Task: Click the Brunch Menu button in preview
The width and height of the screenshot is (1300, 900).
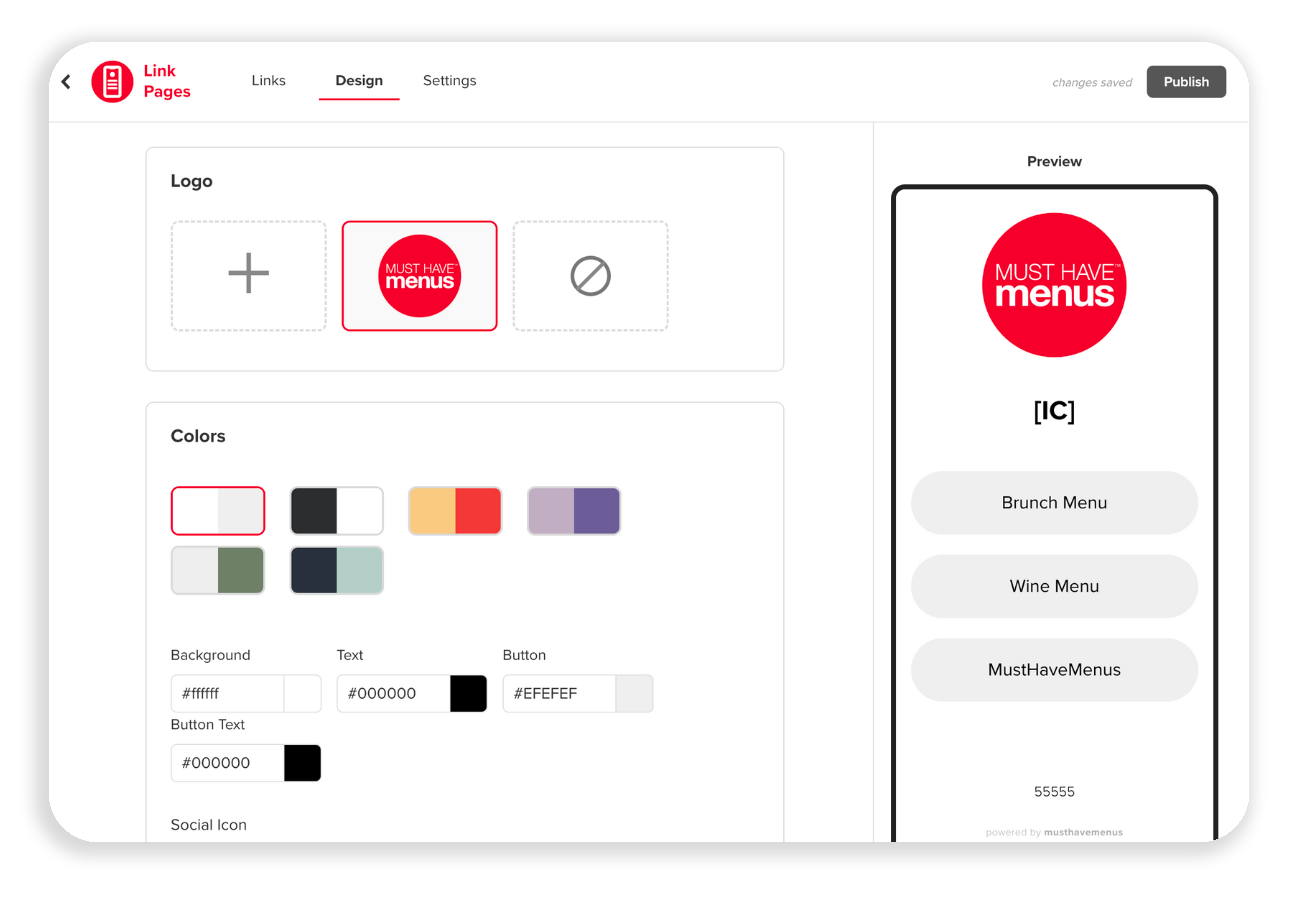Action: [1054, 503]
